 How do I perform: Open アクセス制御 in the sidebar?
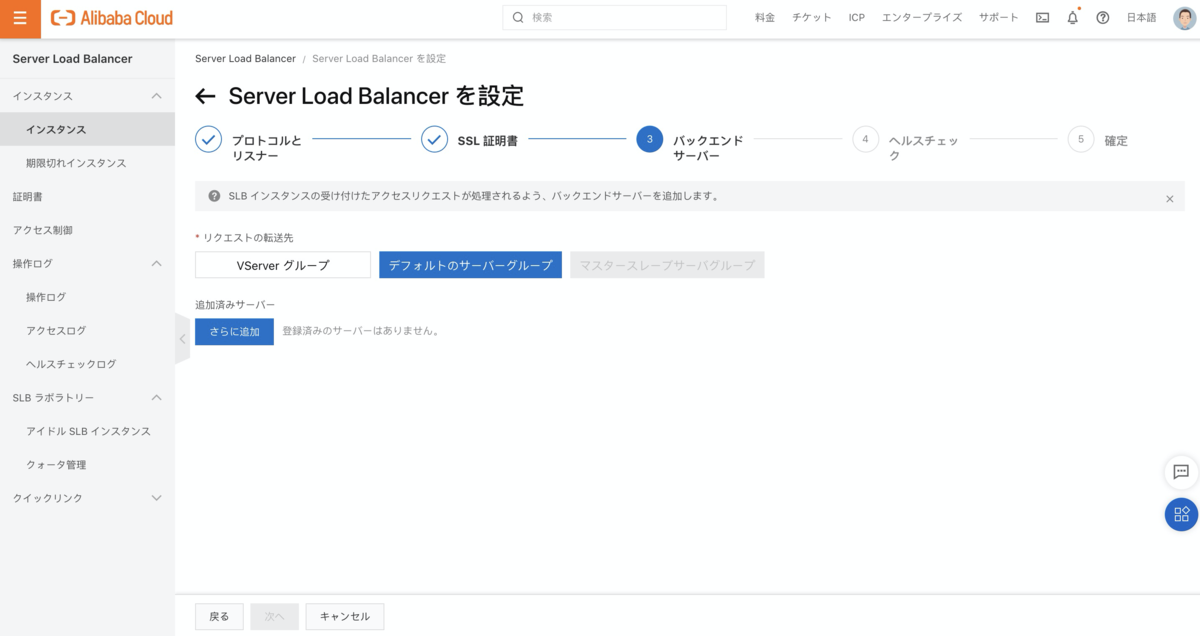tap(42, 230)
